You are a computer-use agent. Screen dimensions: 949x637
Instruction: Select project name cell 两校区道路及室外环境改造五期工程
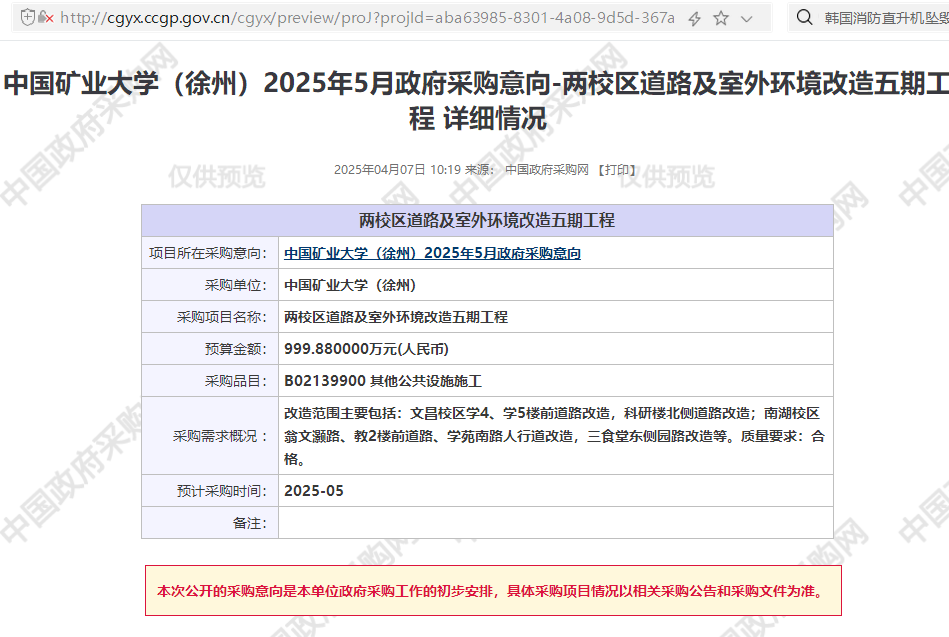396,317
